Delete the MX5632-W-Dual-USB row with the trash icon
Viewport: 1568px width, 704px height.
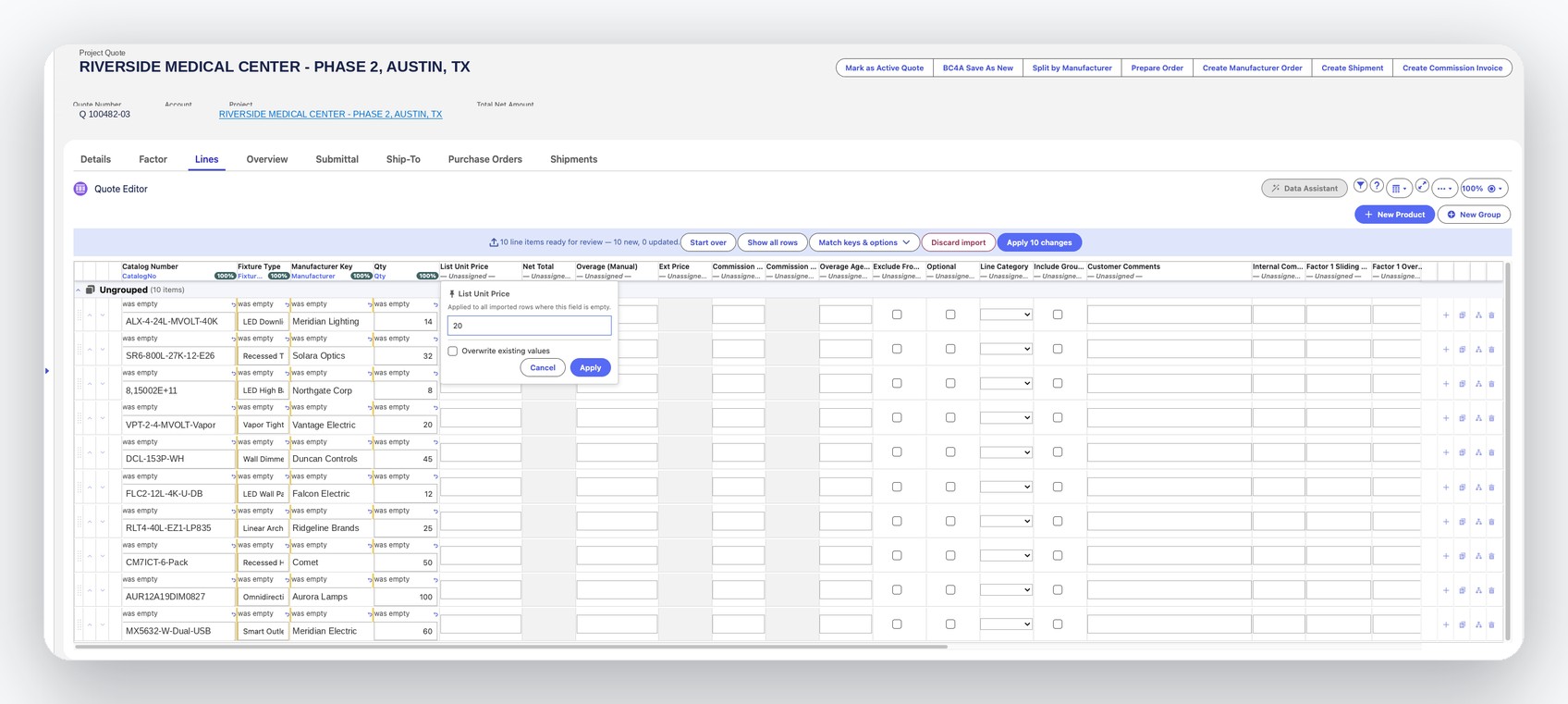[x=1491, y=624]
